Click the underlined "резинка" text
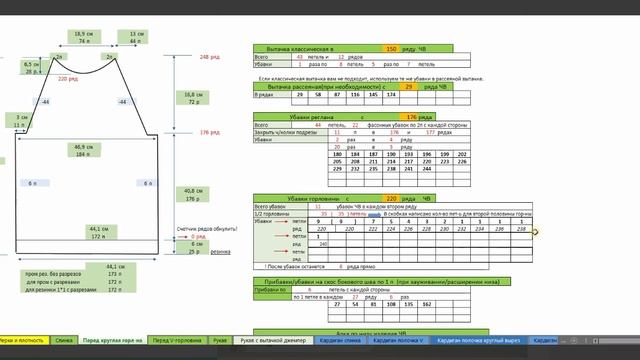This screenshot has height=360, width=640. [x=220, y=252]
